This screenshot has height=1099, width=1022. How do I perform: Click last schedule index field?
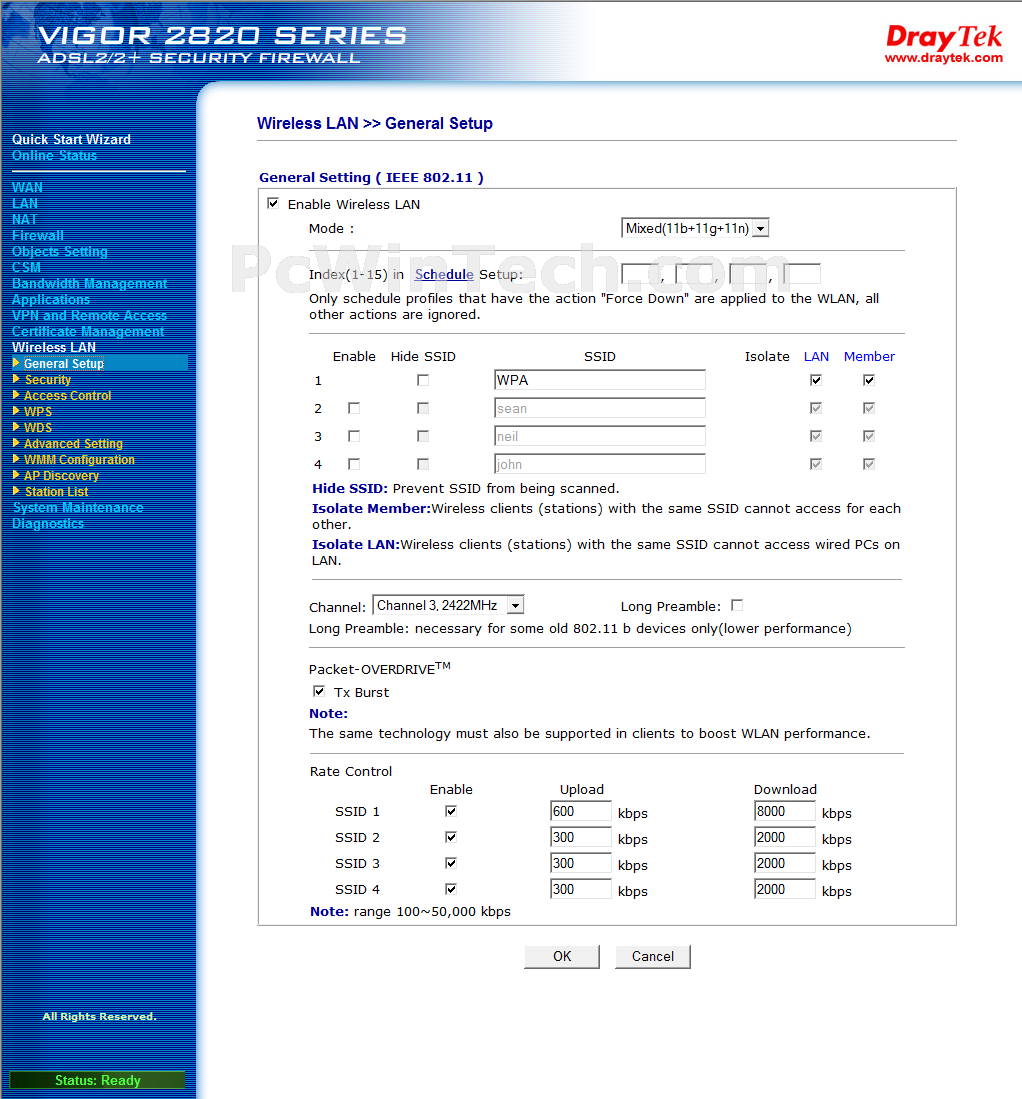[x=802, y=274]
